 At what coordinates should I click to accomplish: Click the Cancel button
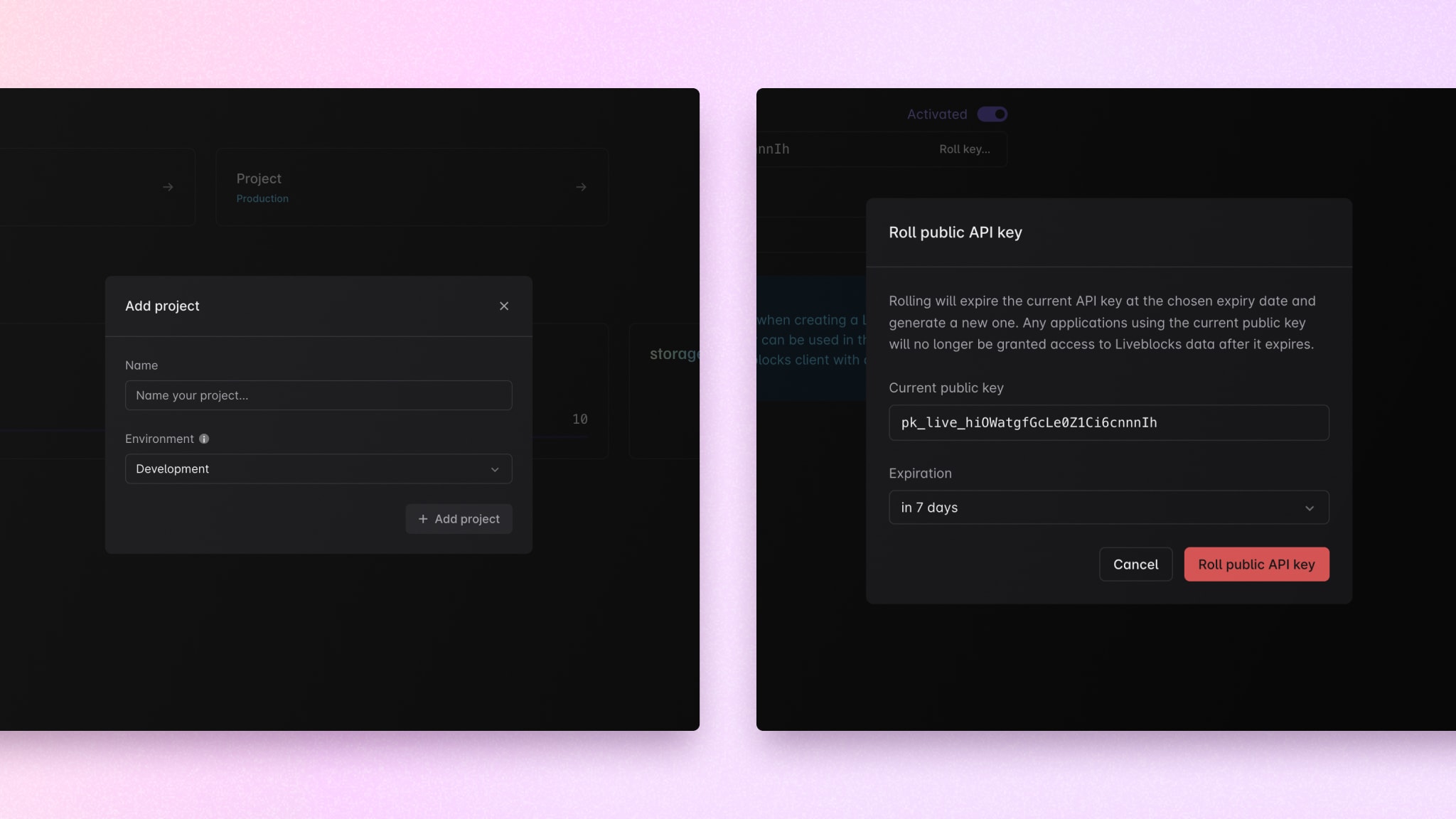point(1135,564)
